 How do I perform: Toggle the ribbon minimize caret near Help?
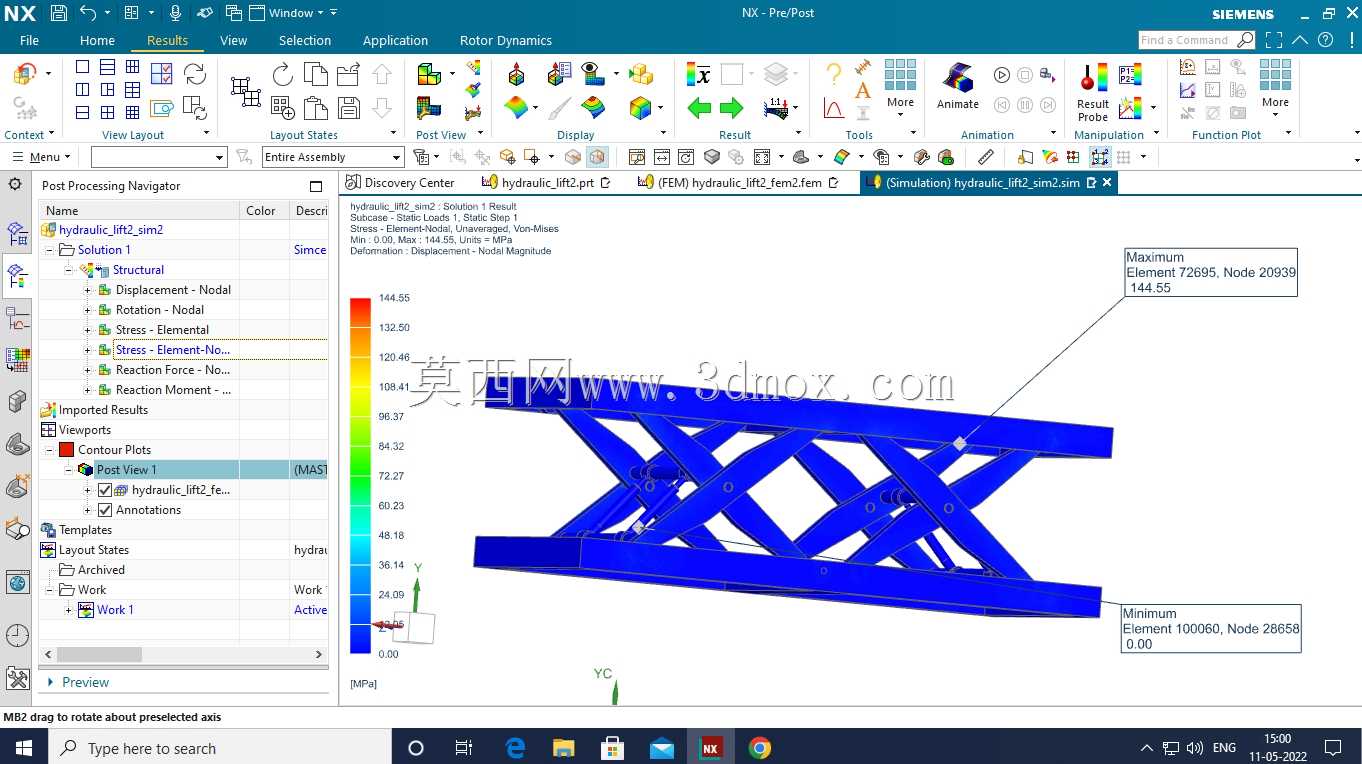[x=1299, y=40]
